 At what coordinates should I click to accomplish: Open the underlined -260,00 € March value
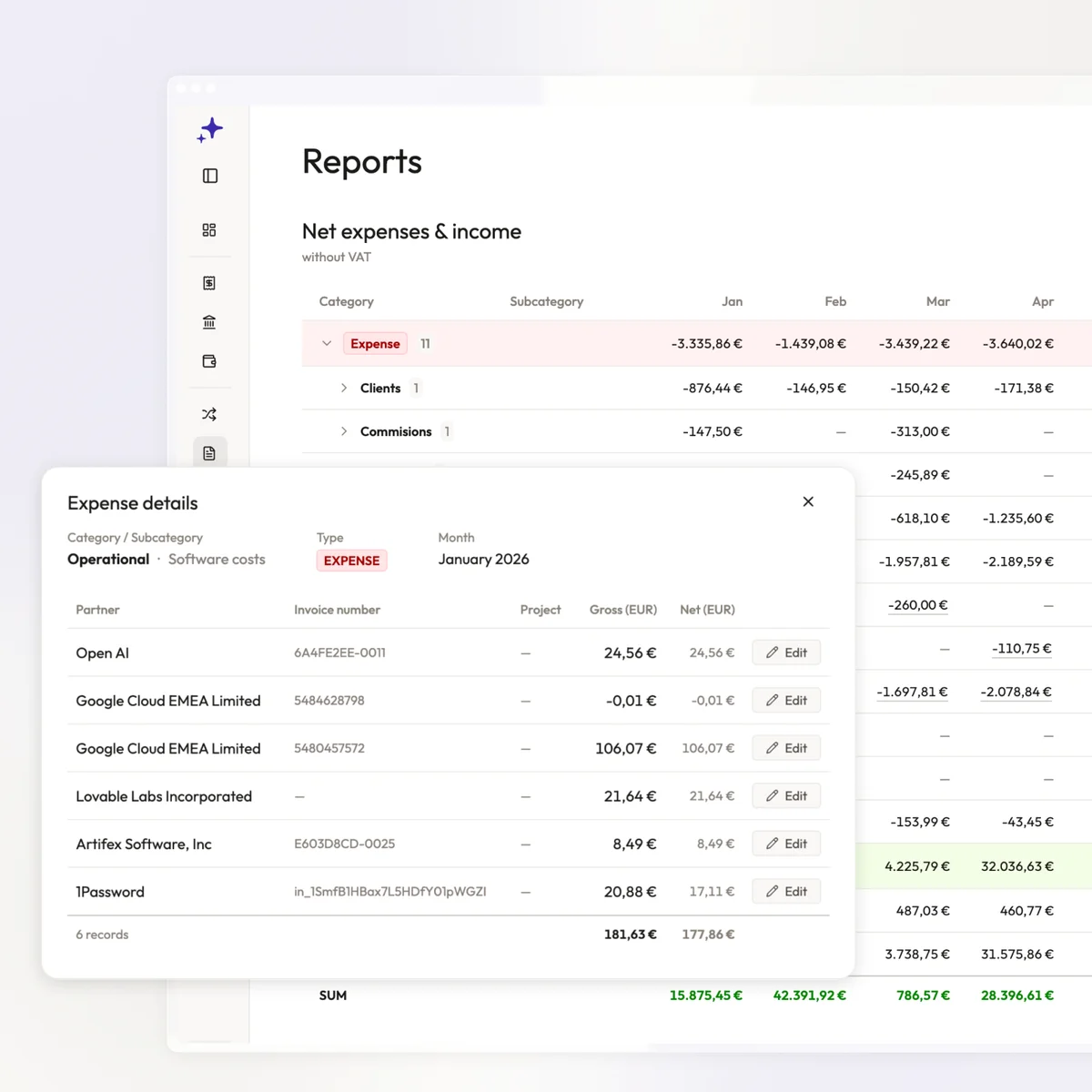918,605
